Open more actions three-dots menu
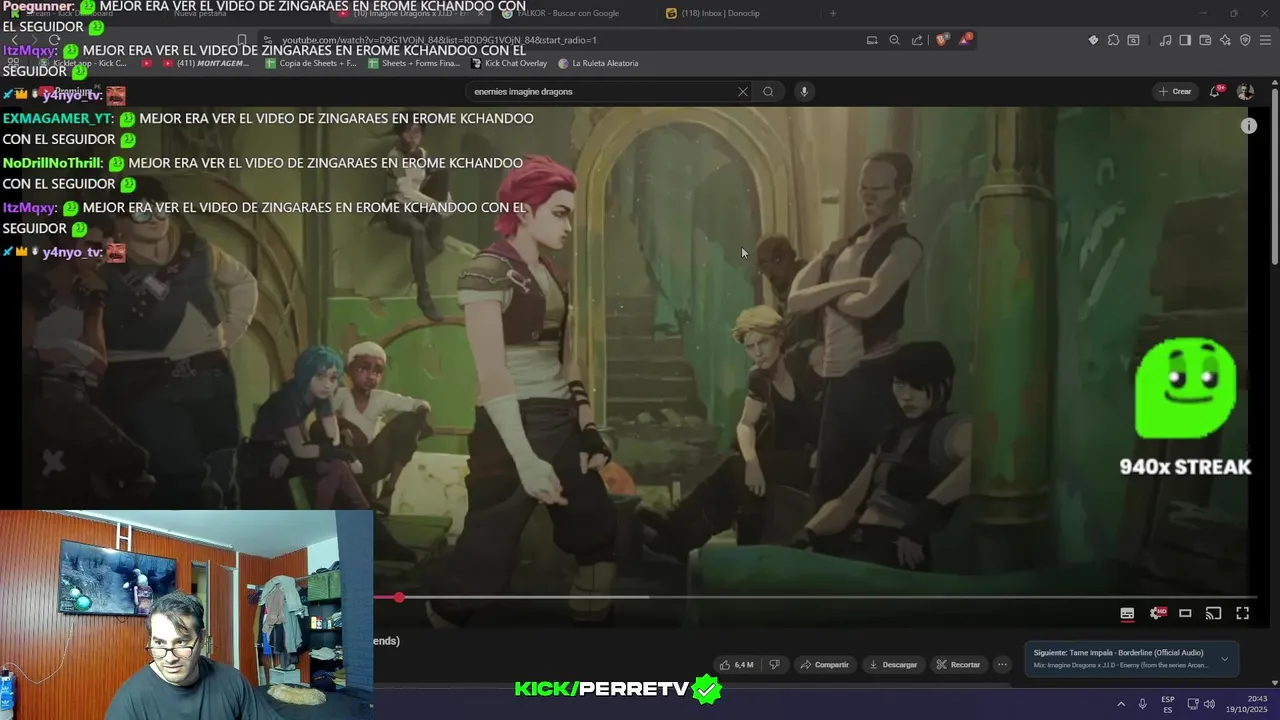 pyautogui.click(x=1002, y=664)
